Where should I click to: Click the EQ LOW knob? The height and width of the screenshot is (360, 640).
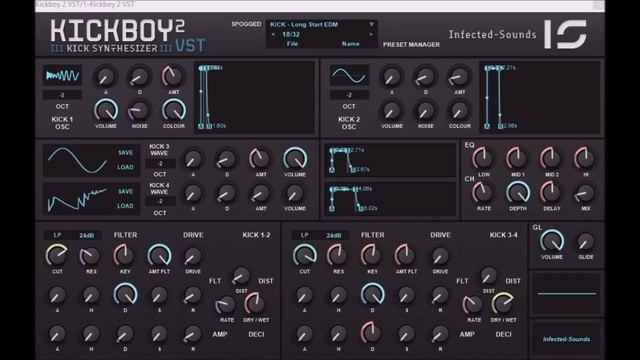pos(483,158)
